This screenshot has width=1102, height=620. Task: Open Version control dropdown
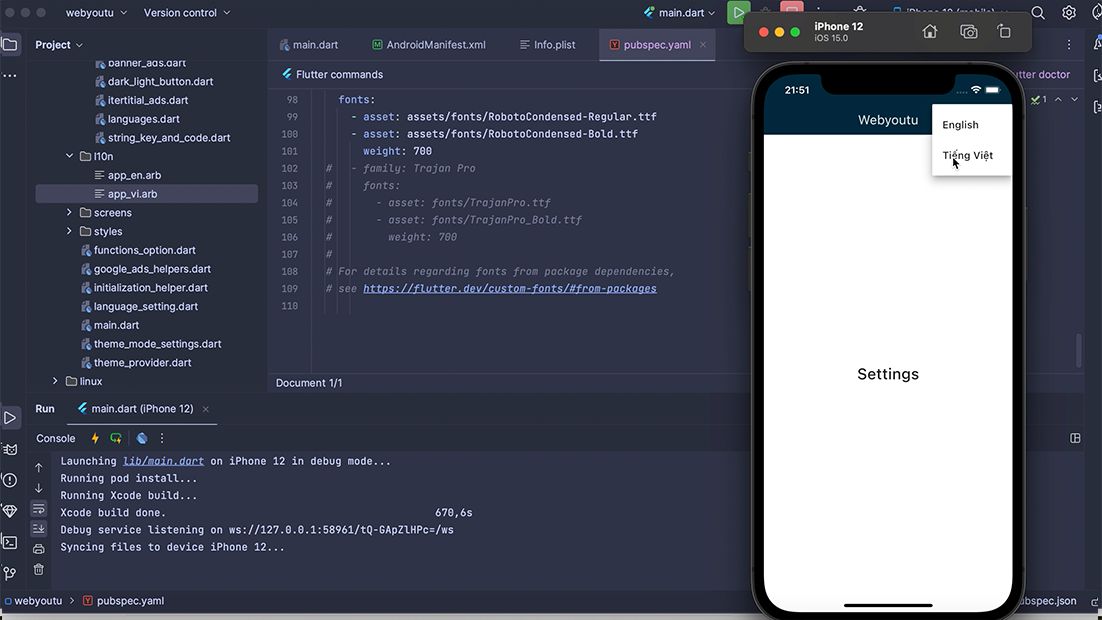click(186, 13)
